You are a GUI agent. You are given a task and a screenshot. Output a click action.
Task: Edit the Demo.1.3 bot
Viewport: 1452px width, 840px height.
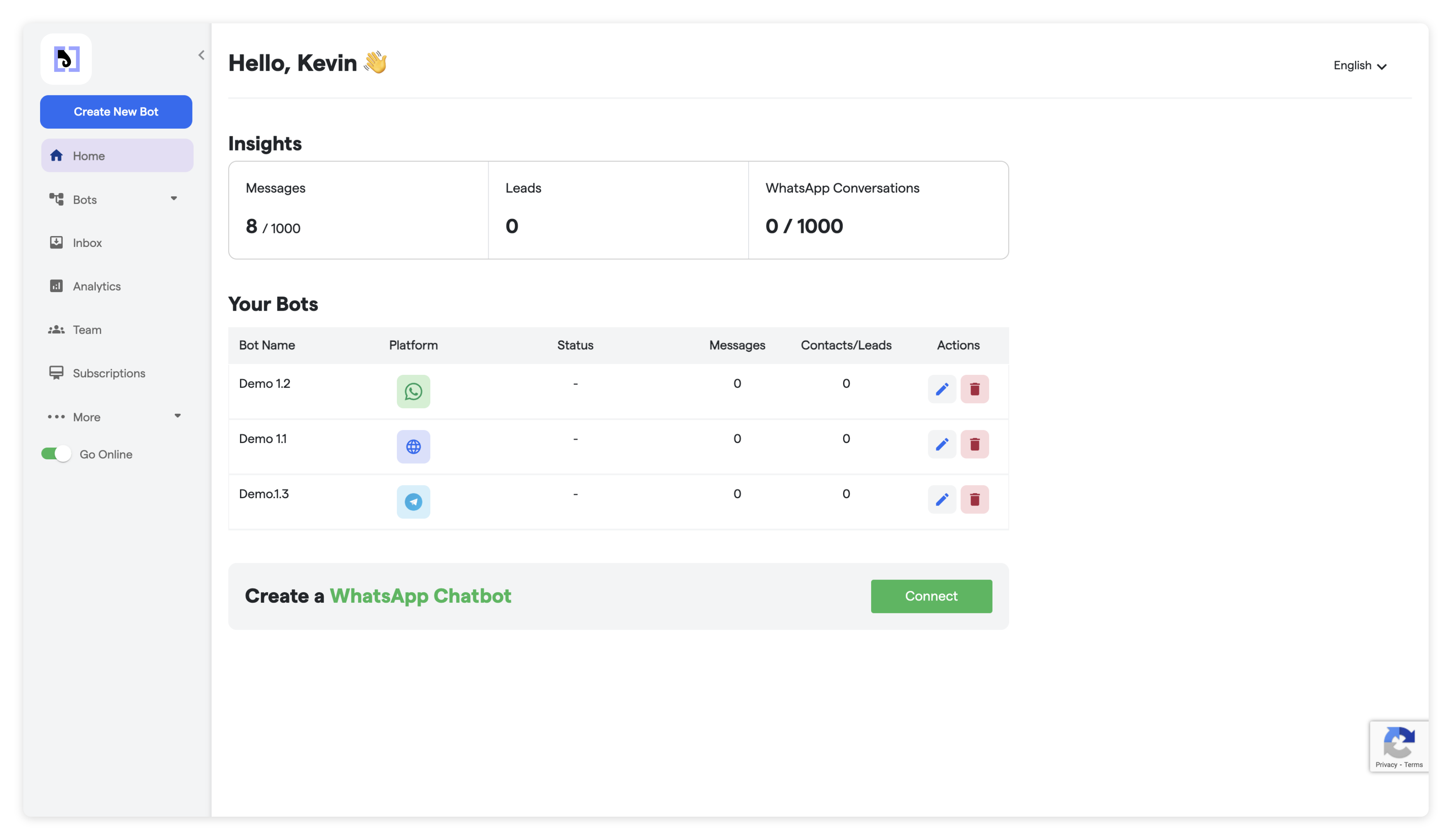point(942,499)
